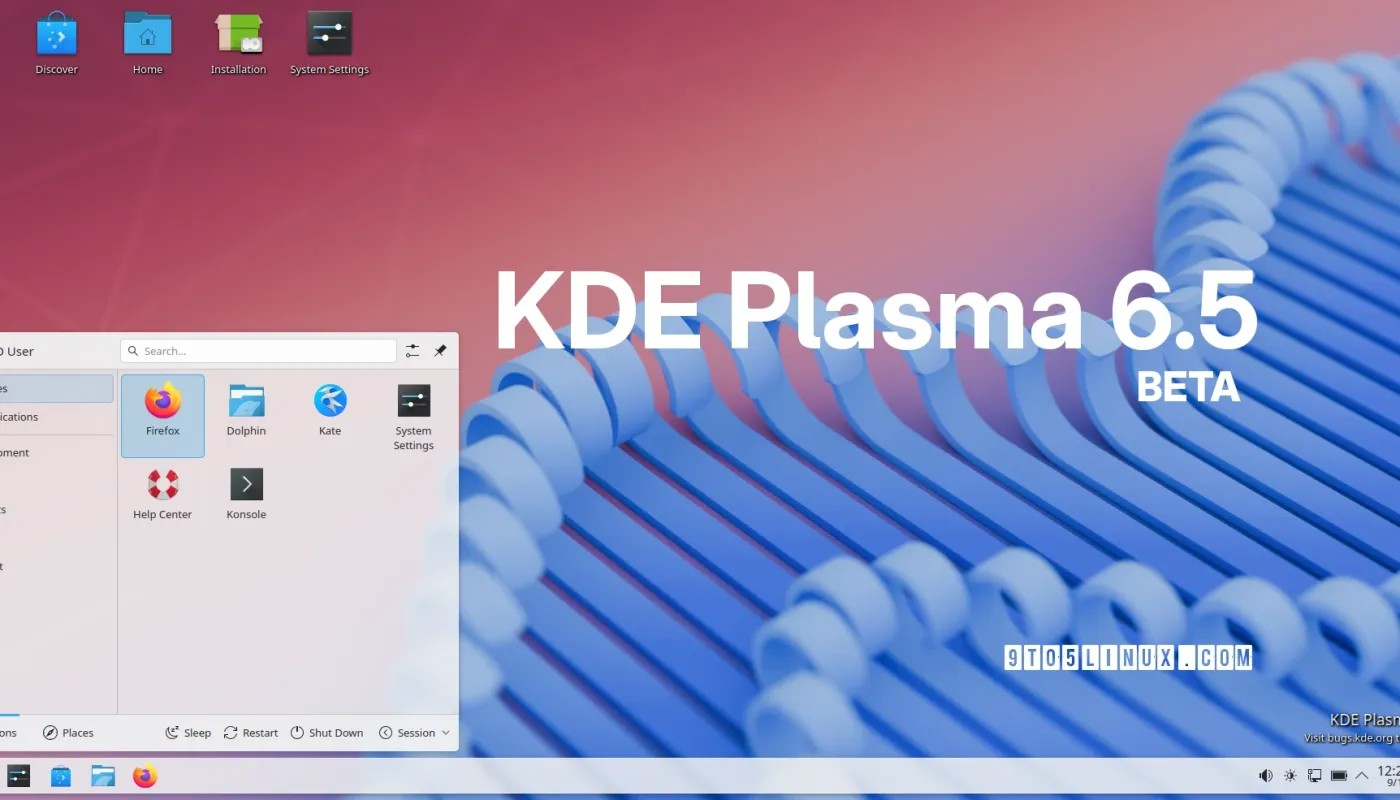
Task: Expand the Session options menu
Action: tap(413, 732)
